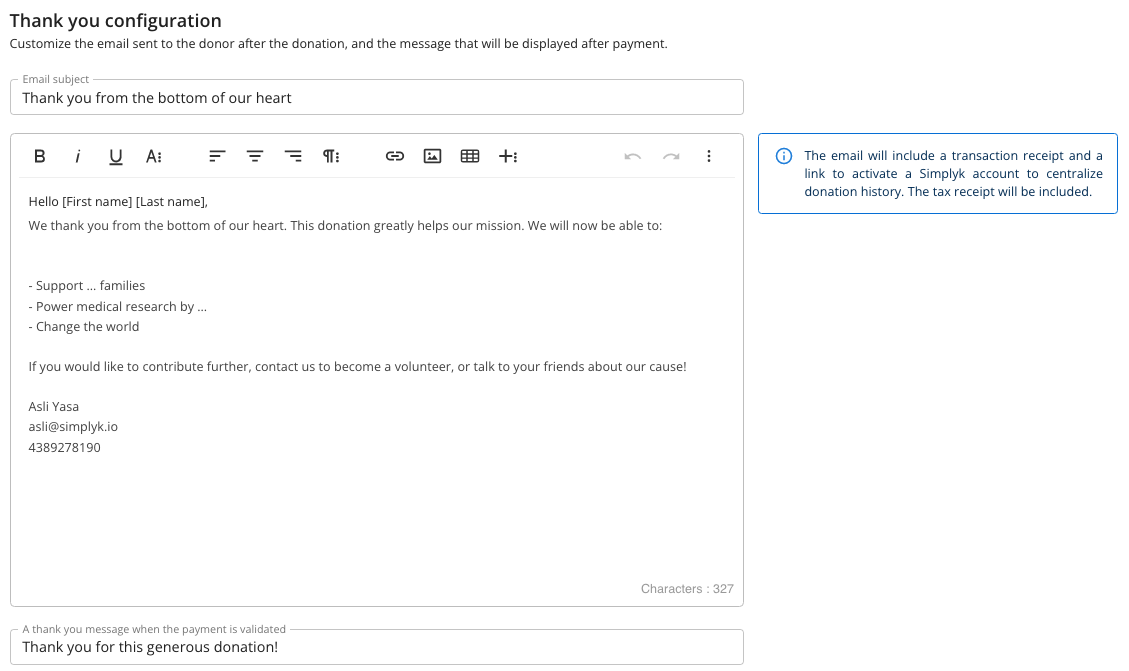This screenshot has width=1129, height=671.
Task: Open the text style options
Action: click(154, 156)
